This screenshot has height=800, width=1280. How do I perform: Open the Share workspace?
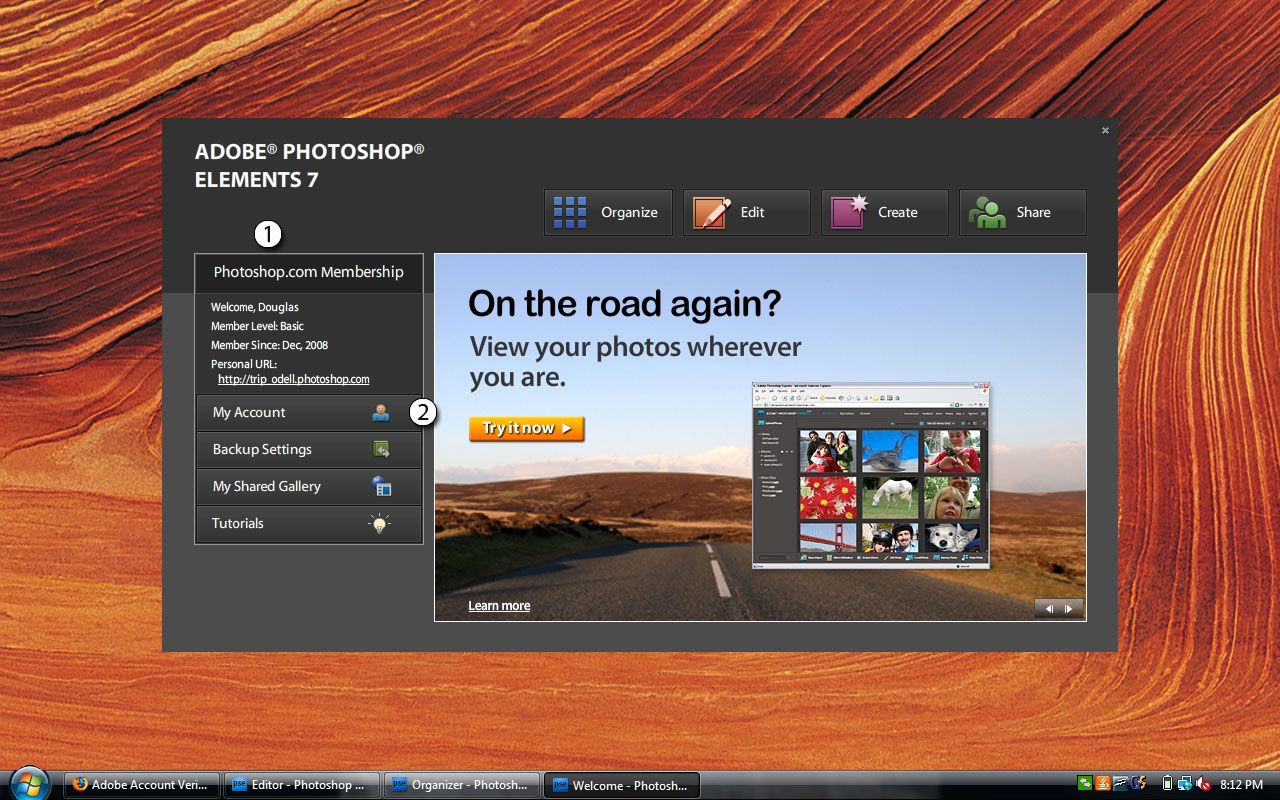1022,212
